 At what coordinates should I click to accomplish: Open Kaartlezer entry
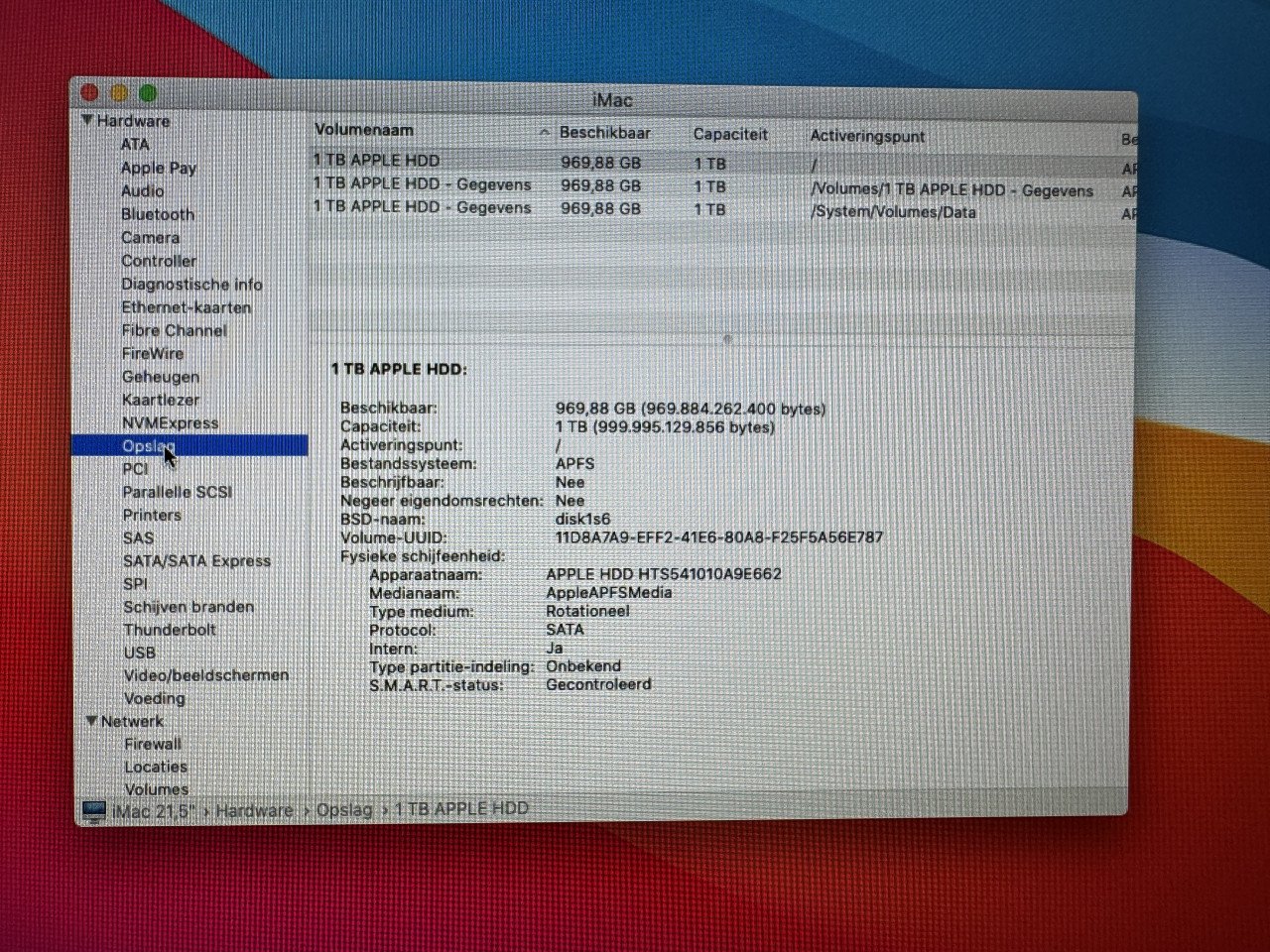161,400
